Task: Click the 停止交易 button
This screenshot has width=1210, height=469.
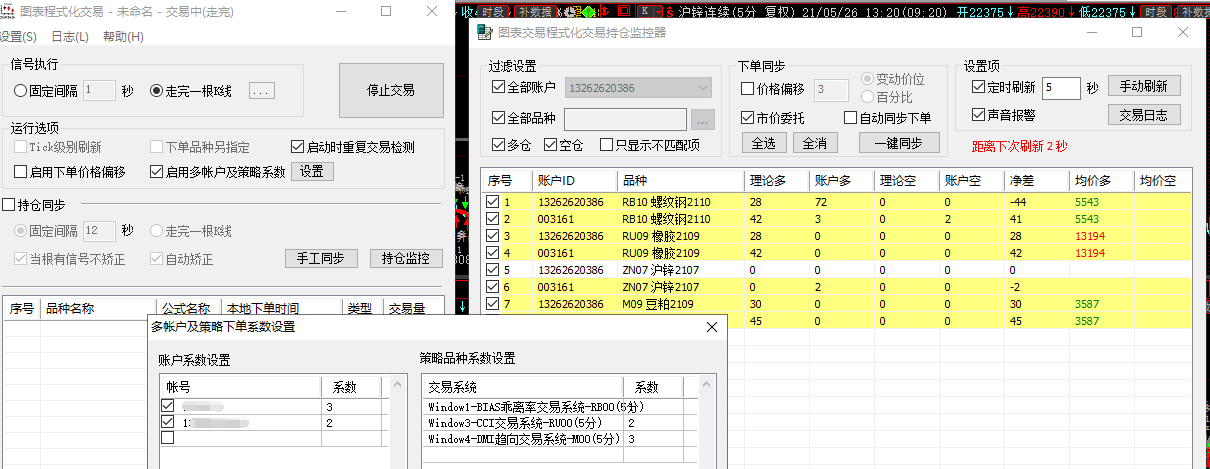Action: (390, 90)
